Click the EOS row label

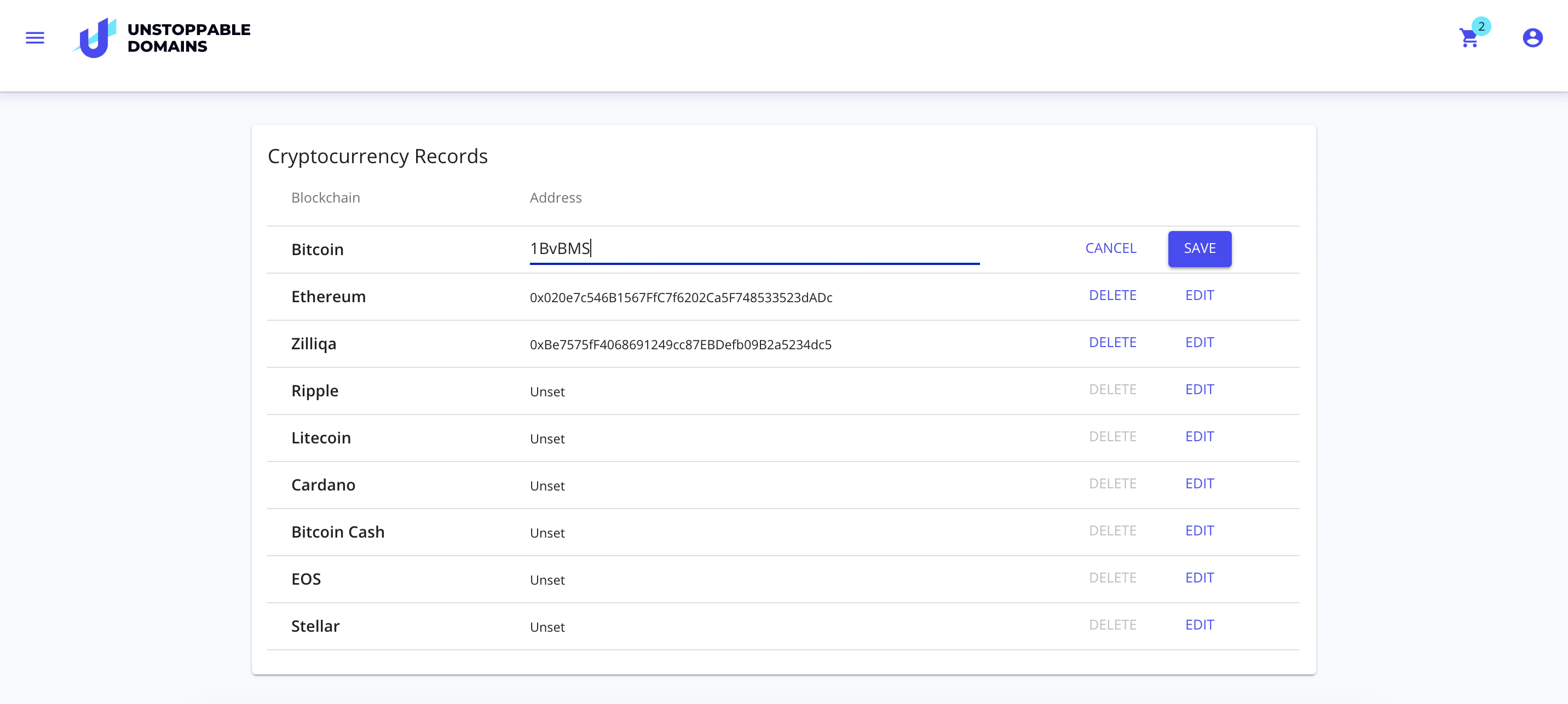pyautogui.click(x=305, y=579)
